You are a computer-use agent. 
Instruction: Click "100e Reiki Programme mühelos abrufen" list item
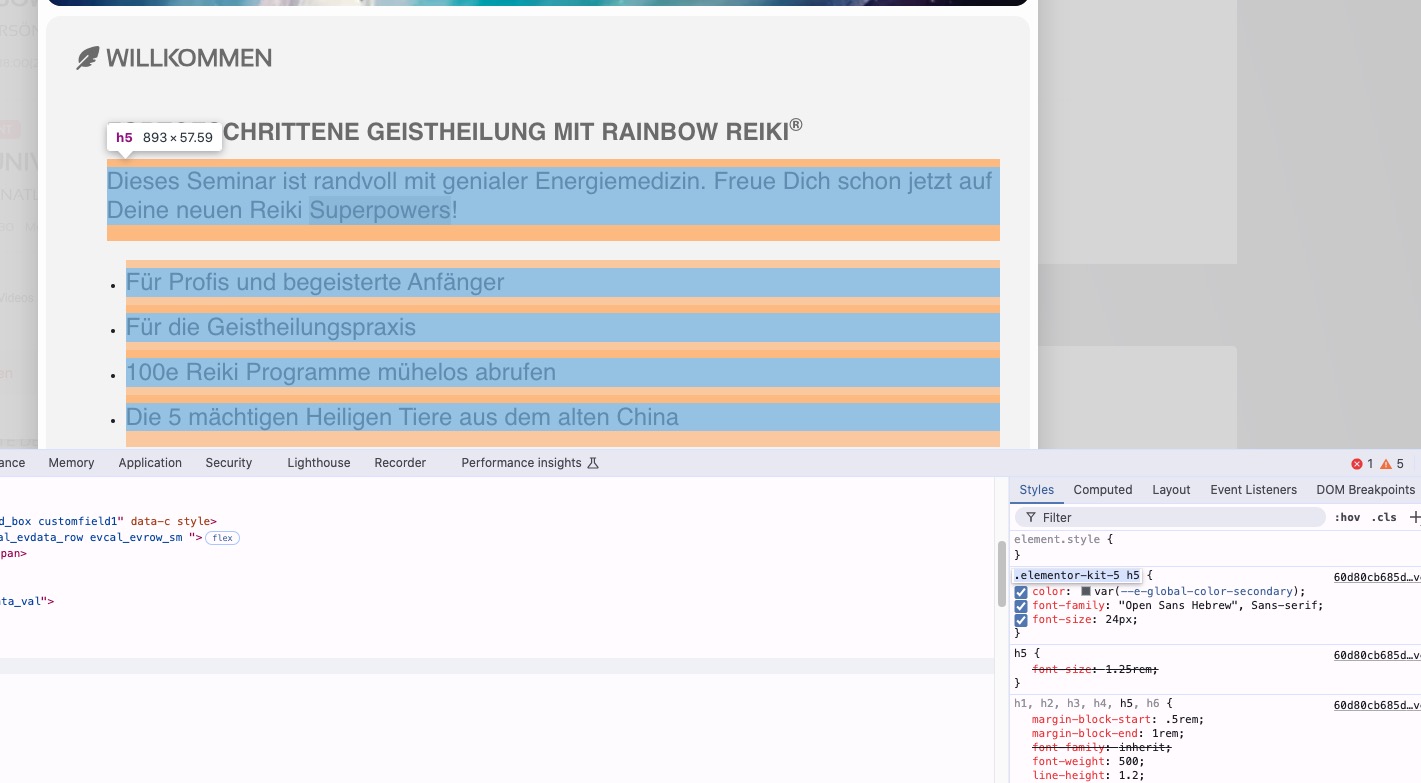pyautogui.click(x=341, y=373)
